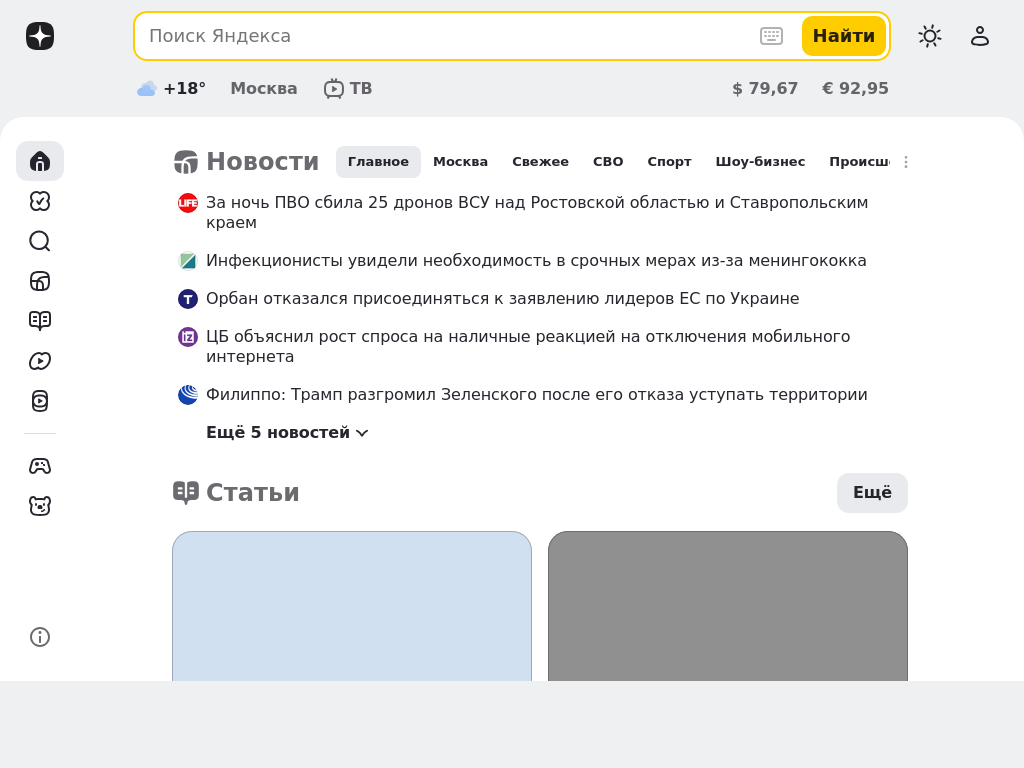Click the Ещё button in Статьи
The width and height of the screenshot is (1024, 768).
tap(872, 492)
